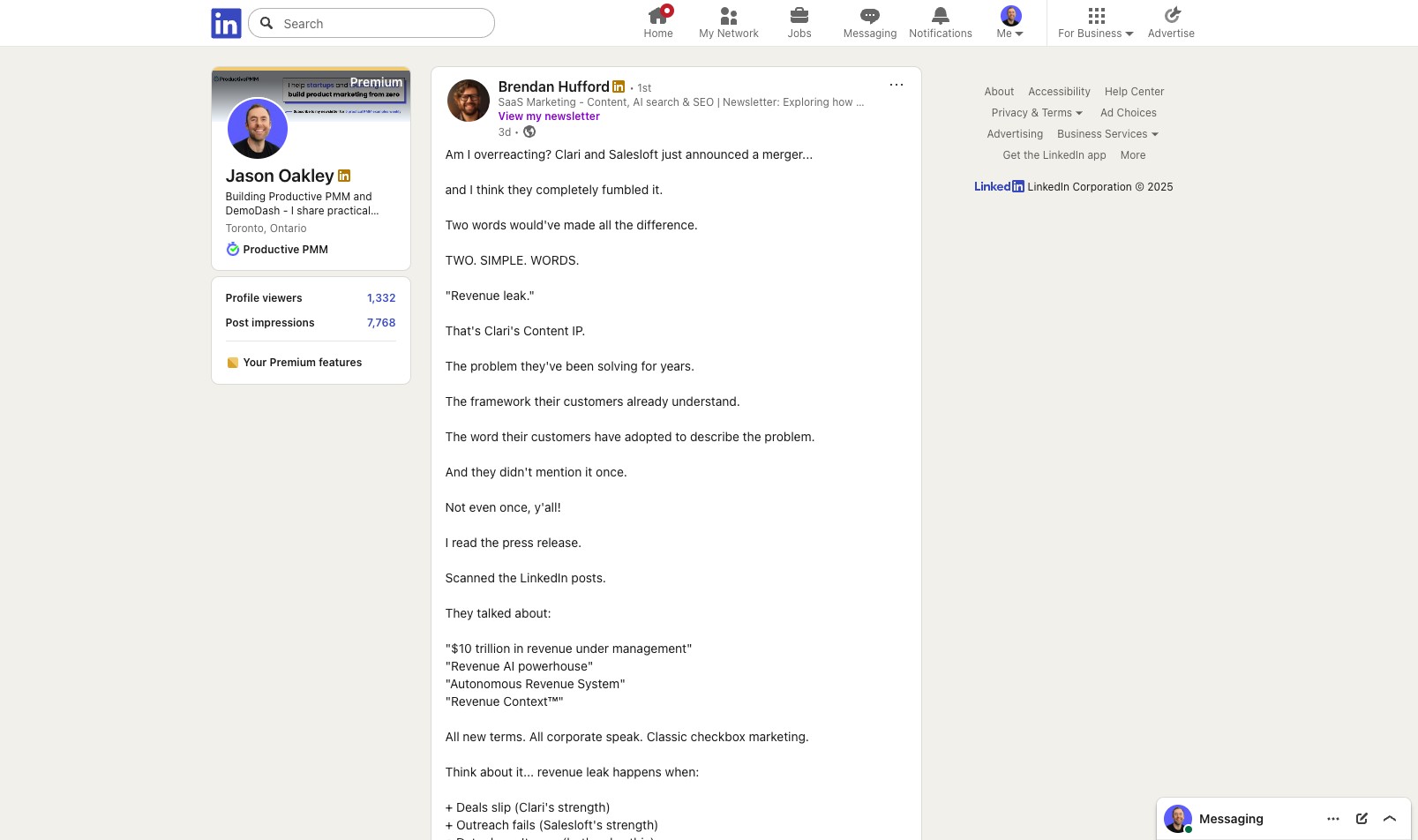1418x840 pixels.
Task: Open My Network icon
Action: (x=729, y=15)
